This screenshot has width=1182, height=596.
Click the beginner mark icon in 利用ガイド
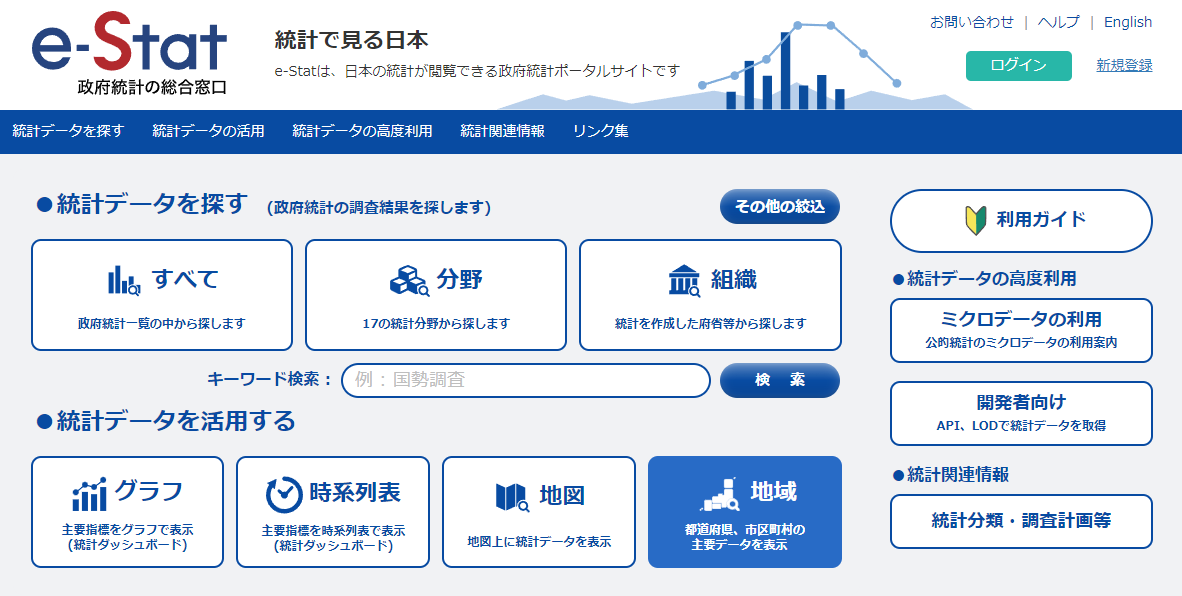click(x=975, y=220)
